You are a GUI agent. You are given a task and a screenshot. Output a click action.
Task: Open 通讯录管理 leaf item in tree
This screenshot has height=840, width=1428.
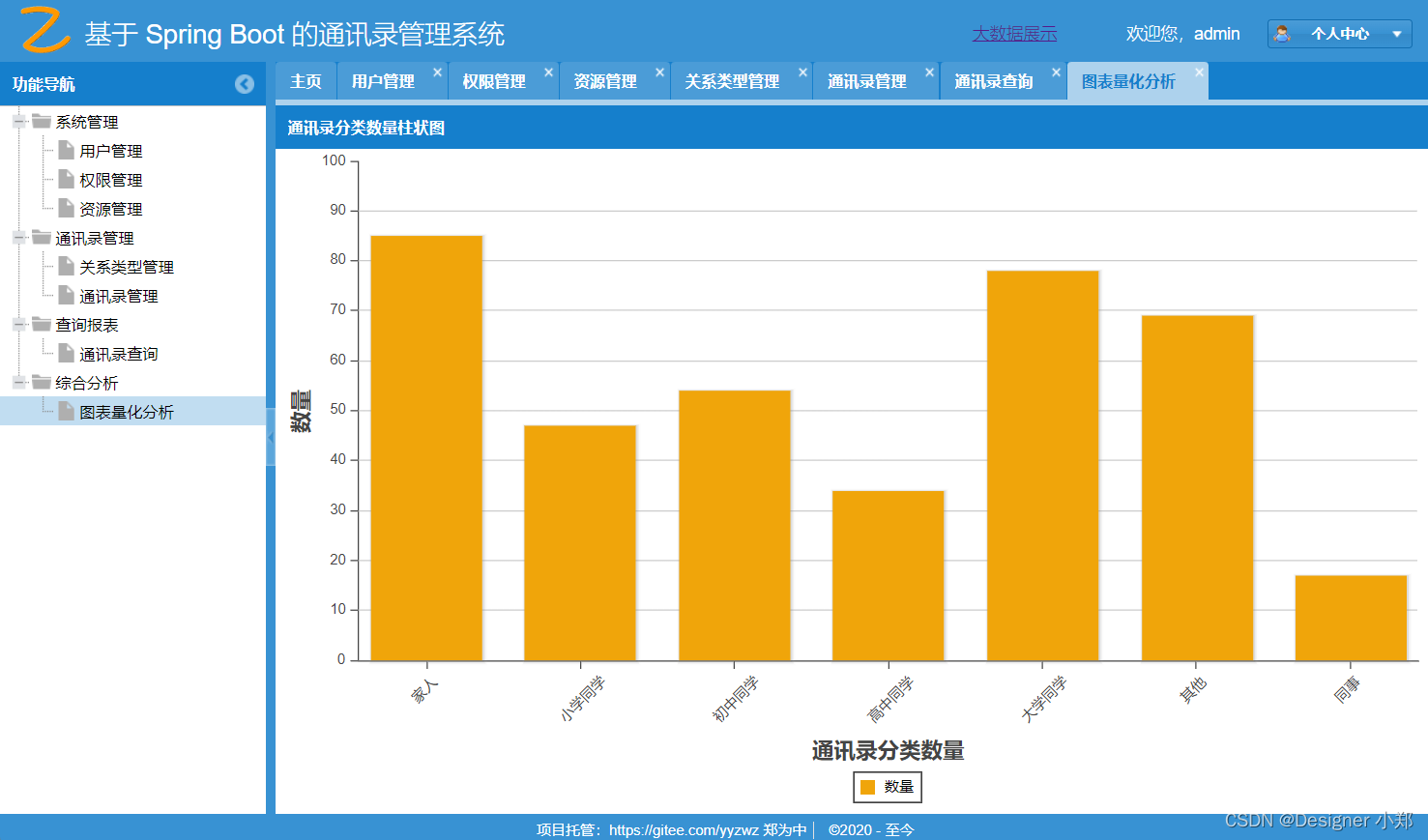[118, 296]
